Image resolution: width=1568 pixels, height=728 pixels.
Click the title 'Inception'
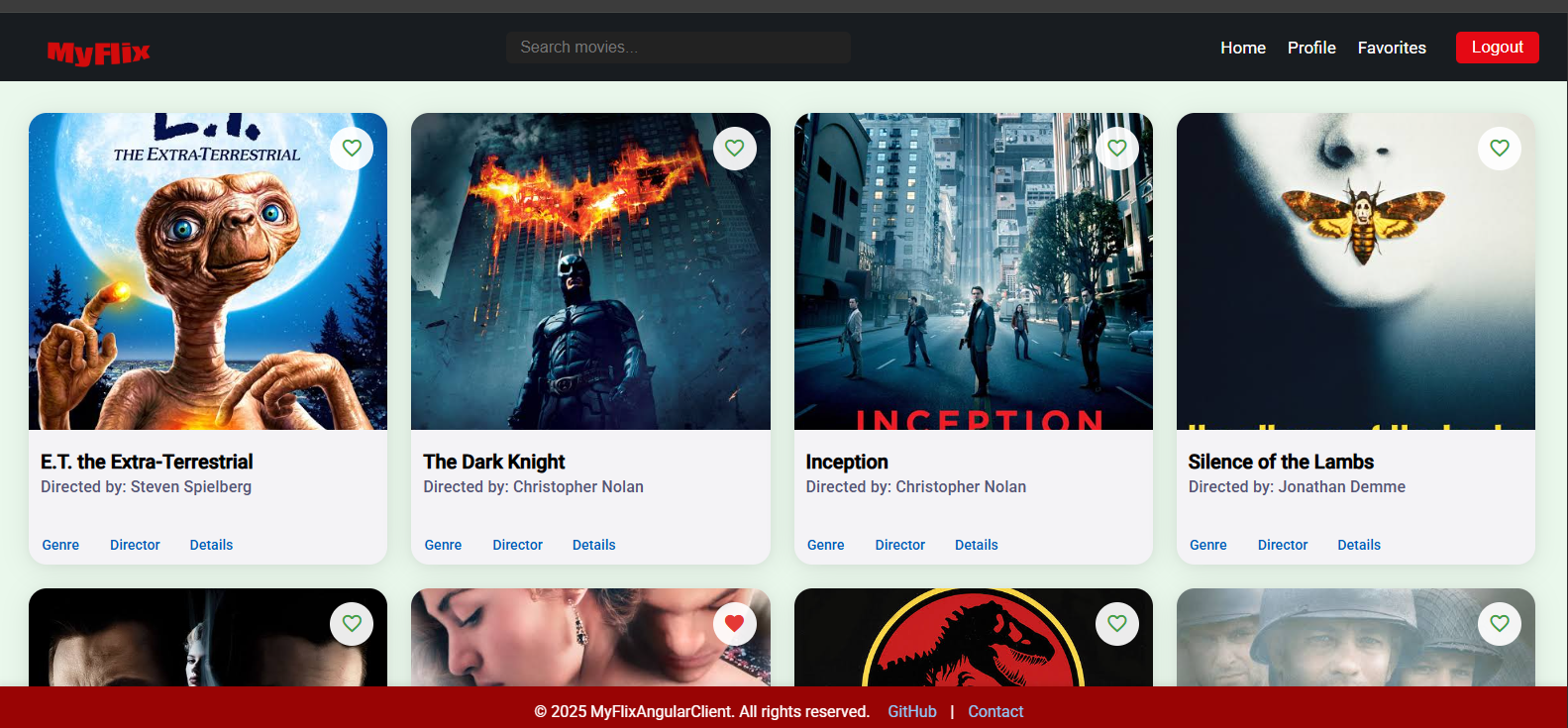[x=847, y=462]
